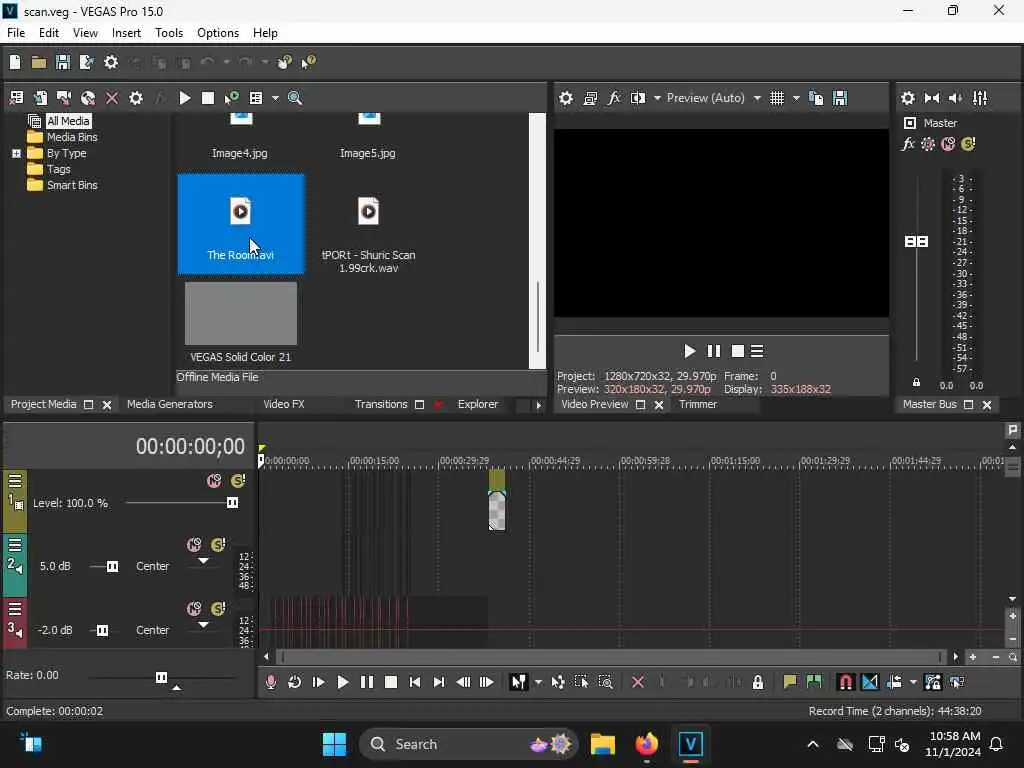Lock Master Bus fader channels

pyautogui.click(x=916, y=383)
